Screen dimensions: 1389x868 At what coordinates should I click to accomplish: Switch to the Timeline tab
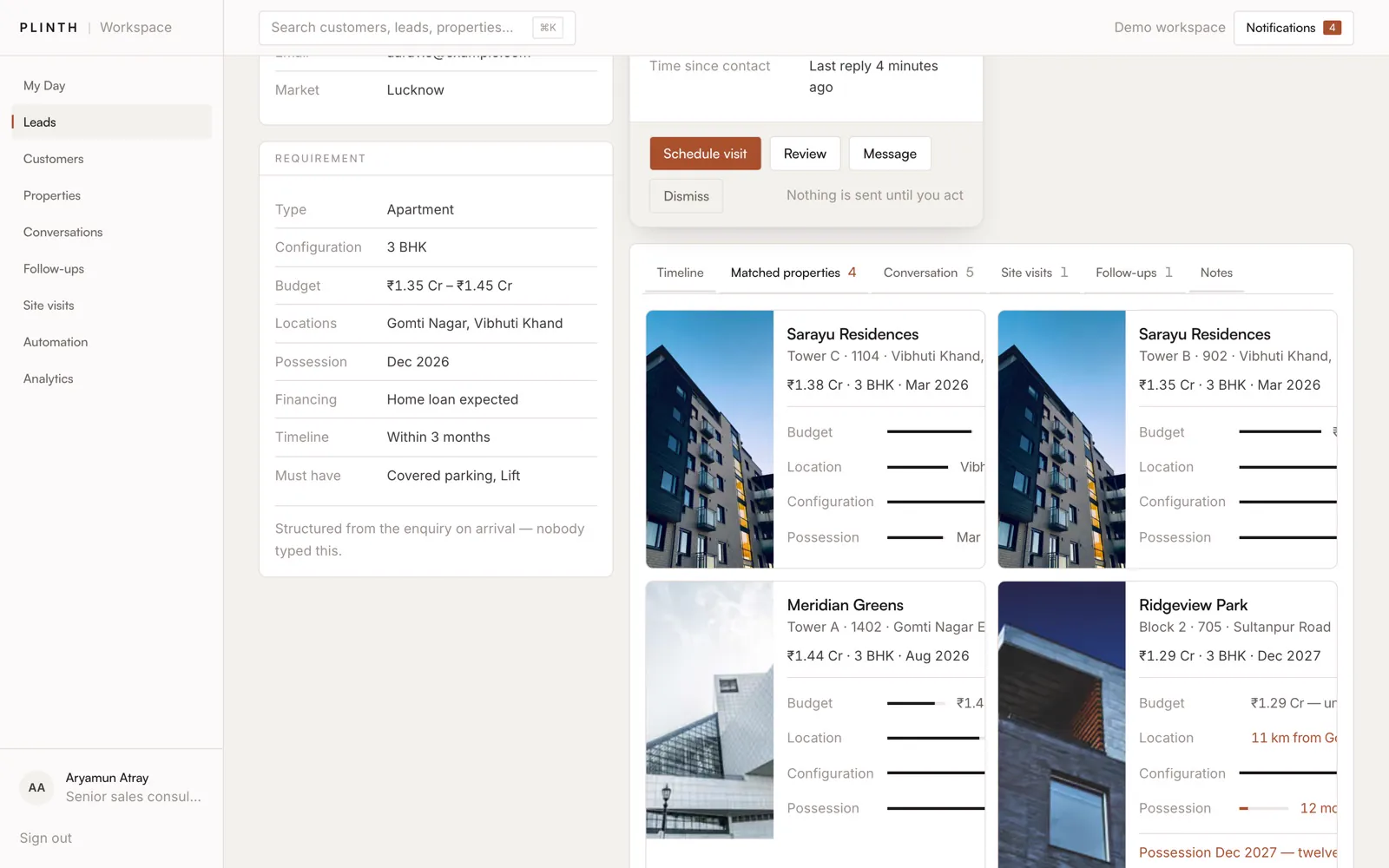(680, 273)
